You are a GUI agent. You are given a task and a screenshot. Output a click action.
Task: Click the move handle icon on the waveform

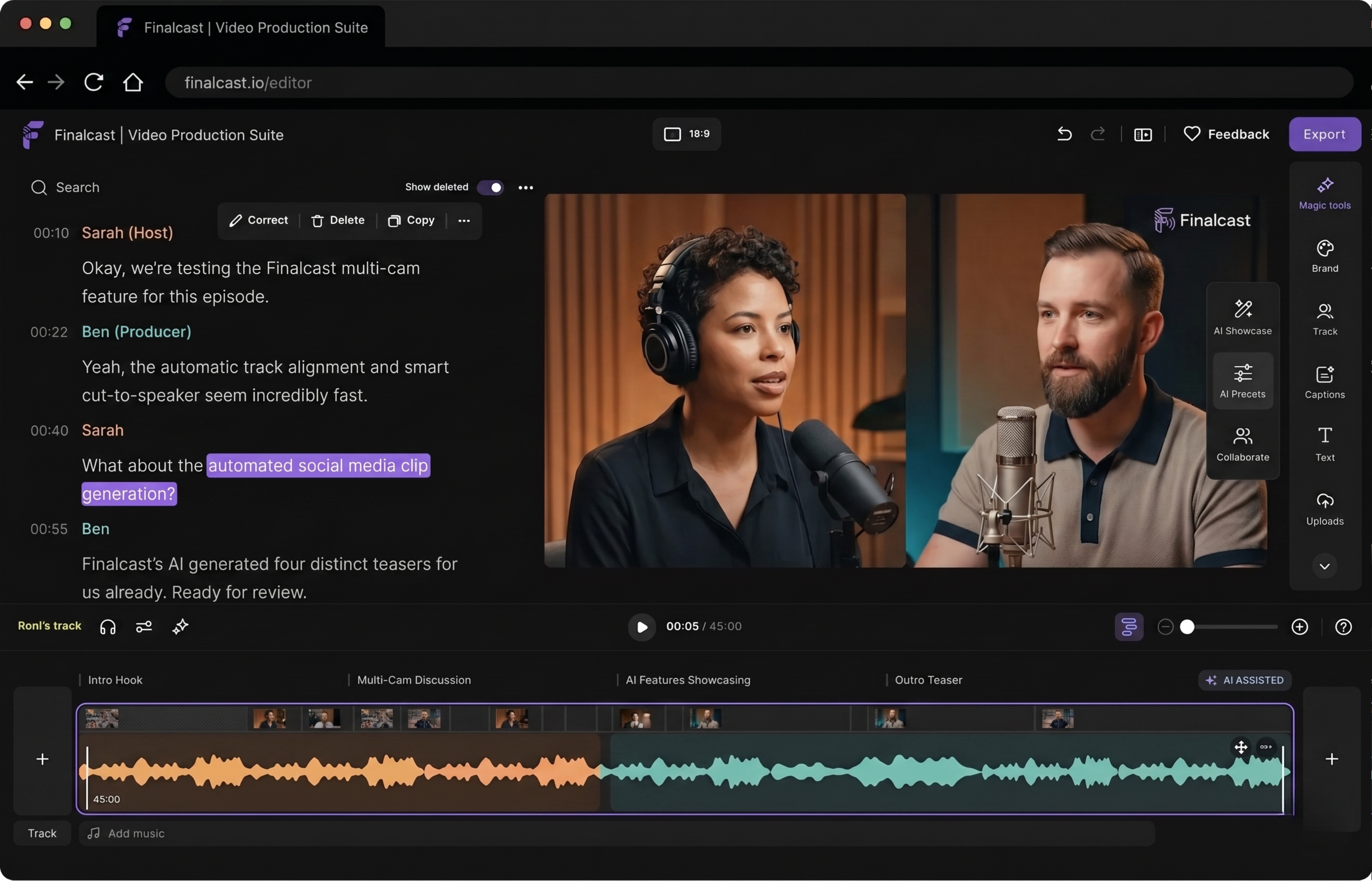(x=1240, y=747)
